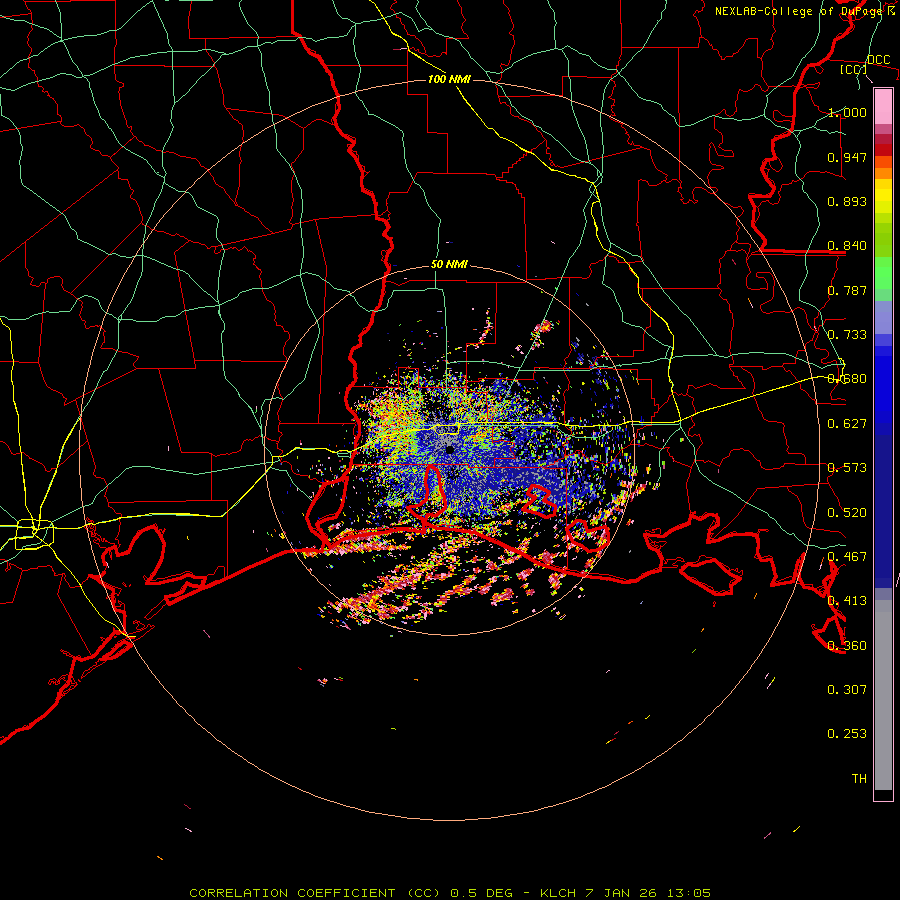Click the [CC] units label
Viewport: 900px width, 900px height.
[854, 69]
